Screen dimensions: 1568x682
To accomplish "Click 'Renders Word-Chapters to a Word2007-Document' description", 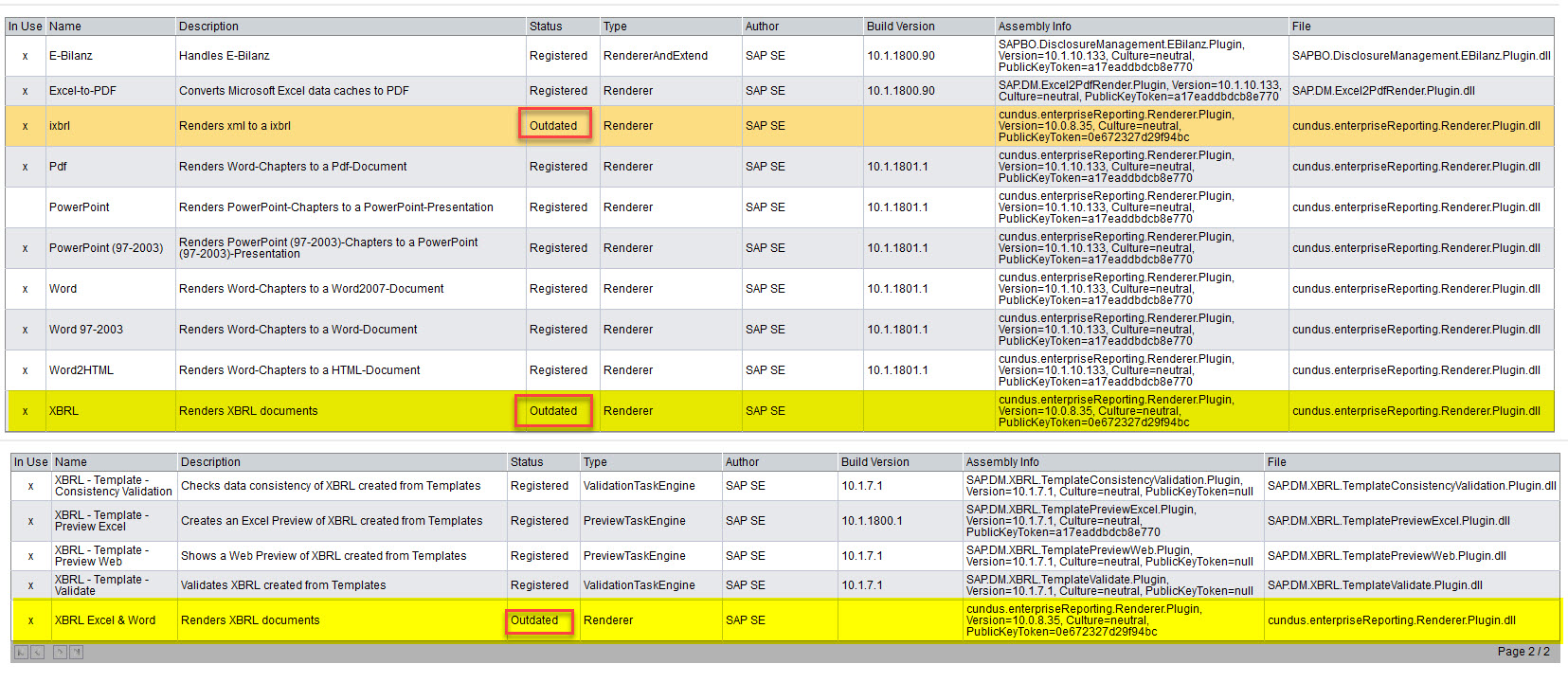I will 311,289.
